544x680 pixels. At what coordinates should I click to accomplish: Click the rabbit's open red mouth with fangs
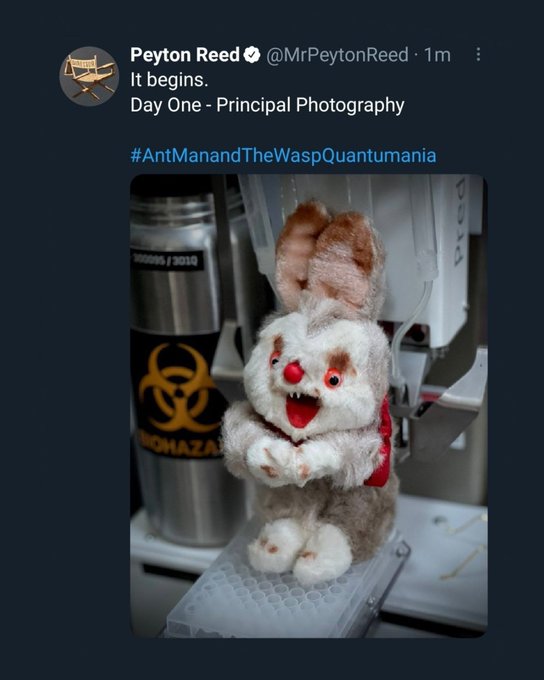point(302,408)
